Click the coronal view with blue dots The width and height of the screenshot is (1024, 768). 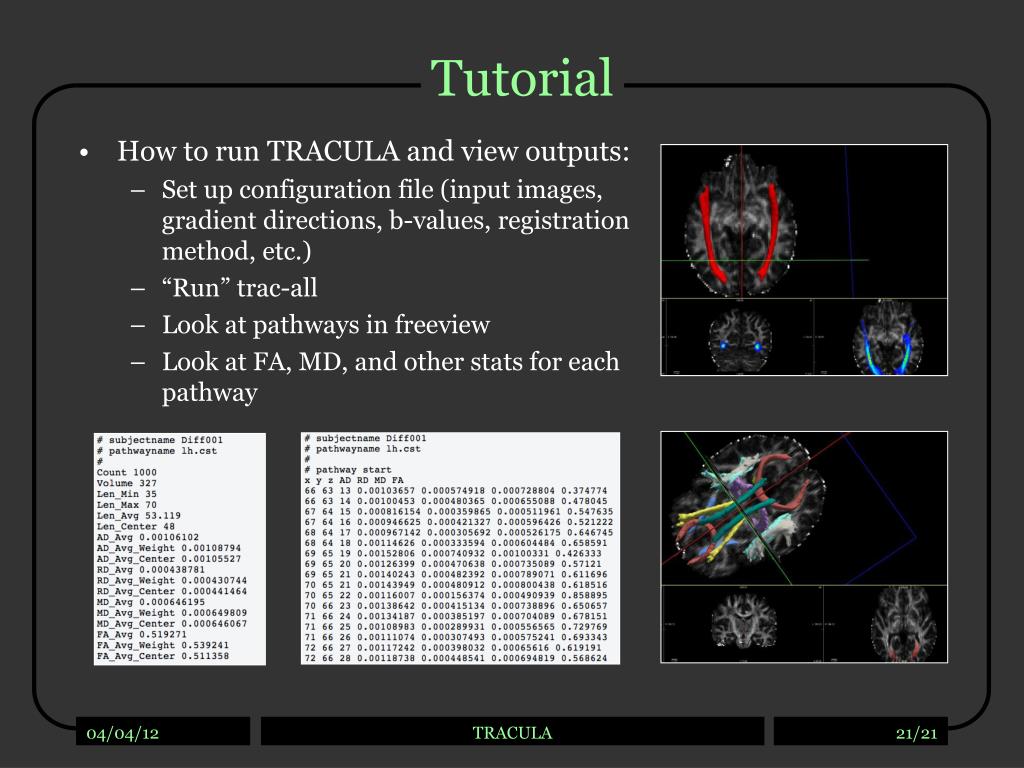(x=738, y=337)
